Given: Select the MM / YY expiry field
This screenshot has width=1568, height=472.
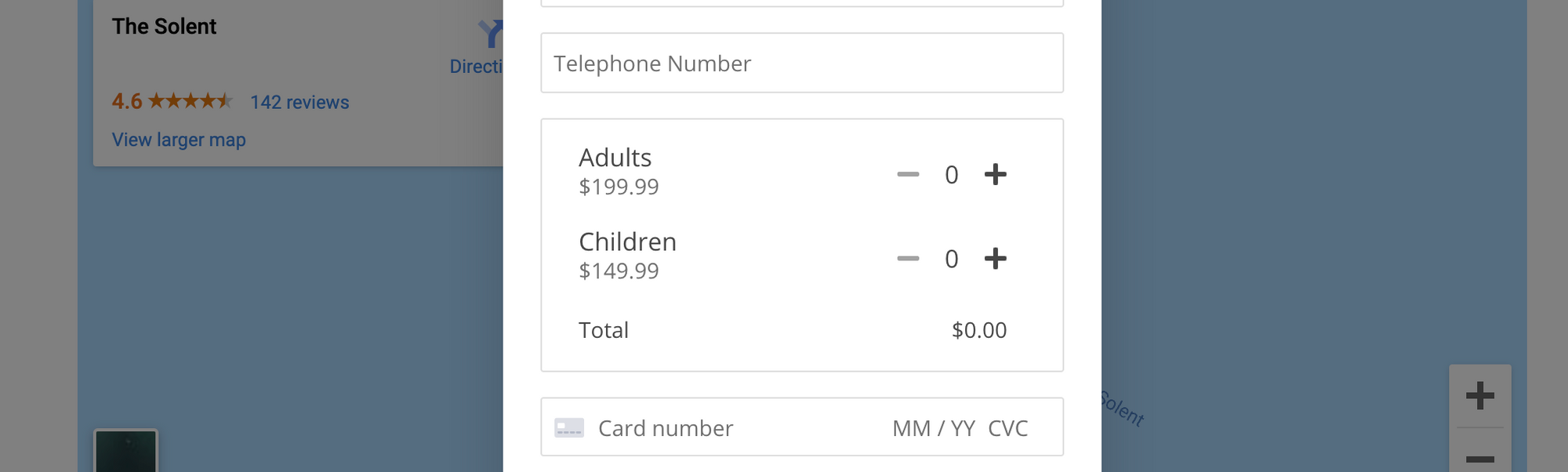Looking at the screenshot, I should (x=934, y=428).
